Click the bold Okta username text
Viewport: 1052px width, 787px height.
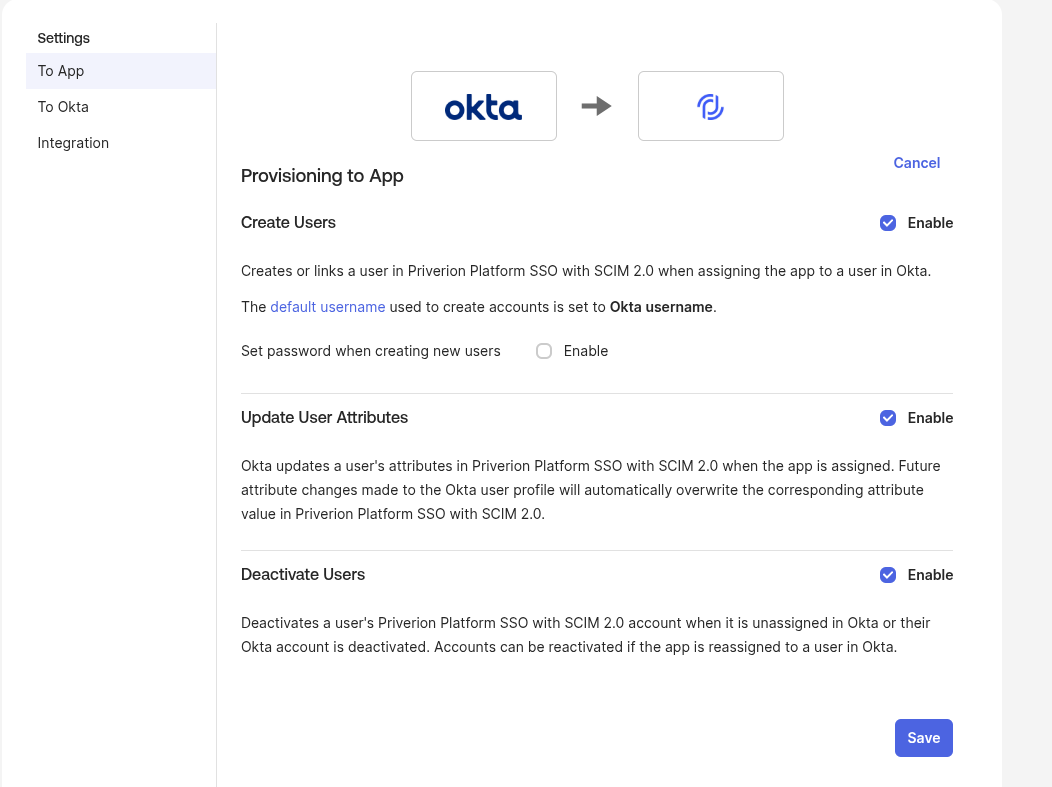661,307
